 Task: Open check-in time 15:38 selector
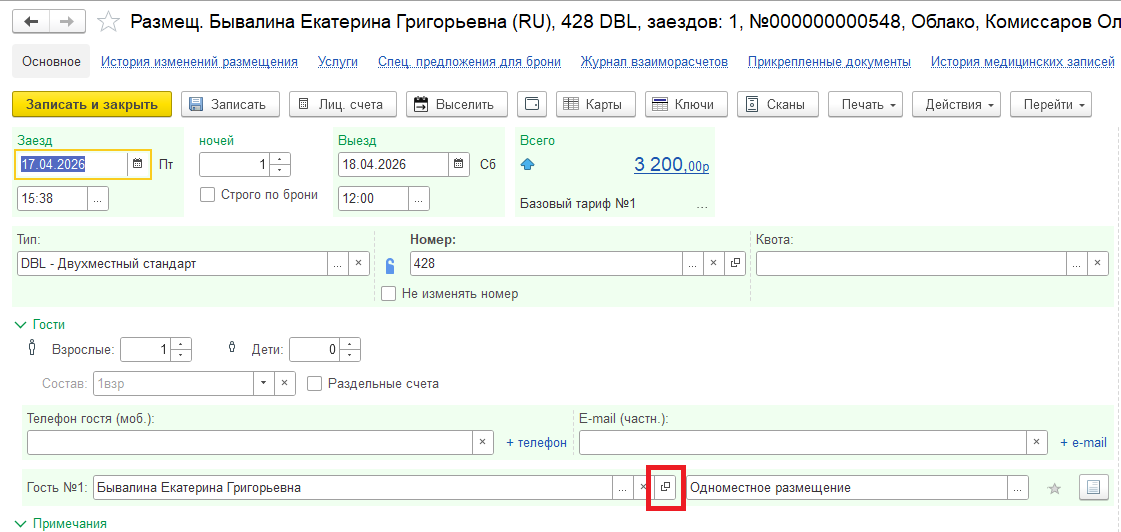(x=98, y=199)
